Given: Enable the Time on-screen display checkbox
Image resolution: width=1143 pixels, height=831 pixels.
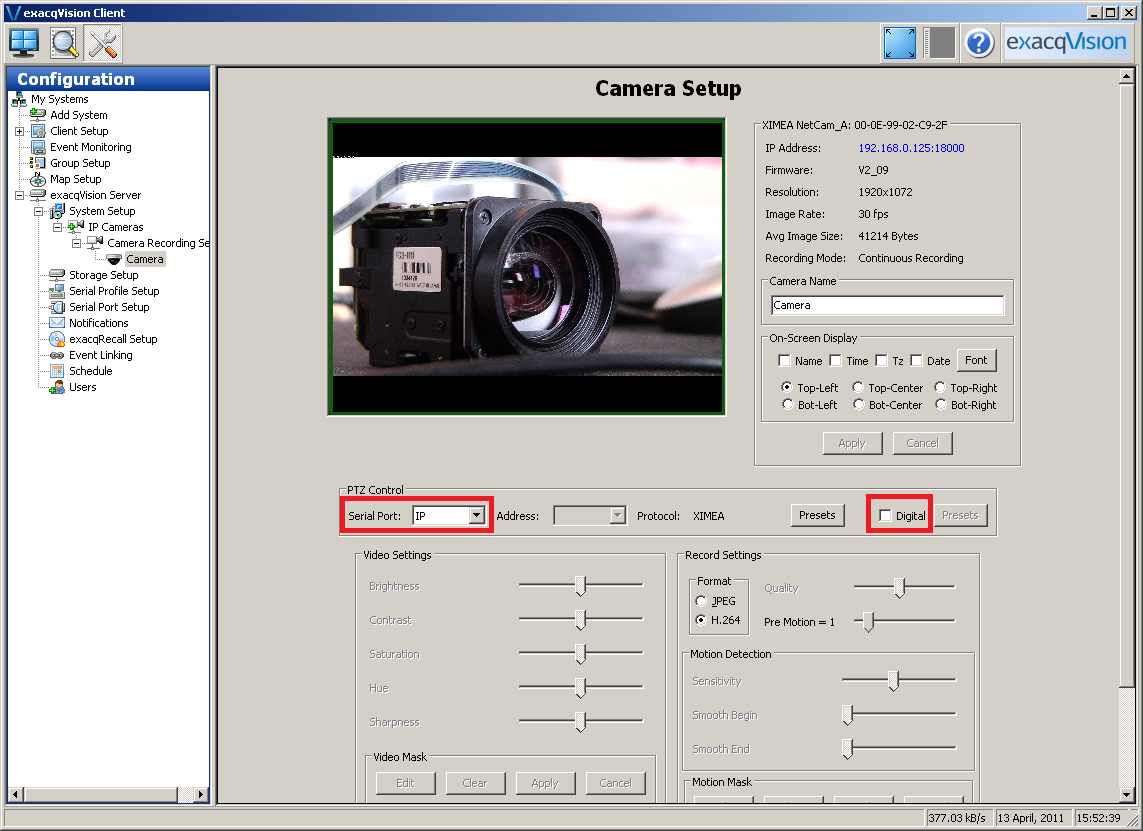Looking at the screenshot, I should [x=835, y=360].
